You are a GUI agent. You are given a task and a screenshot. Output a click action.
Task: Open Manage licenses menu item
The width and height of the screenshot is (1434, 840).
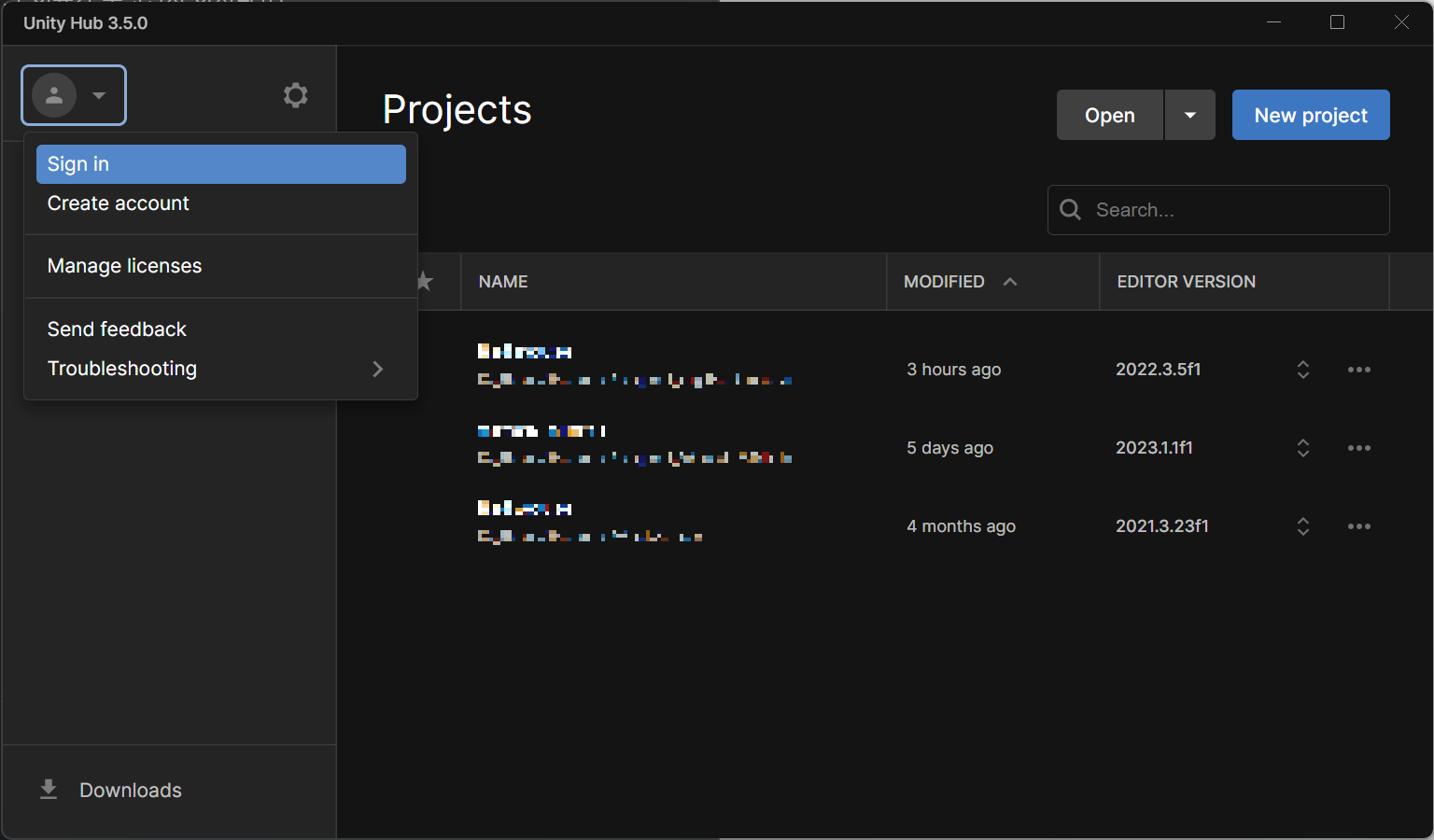pos(221,266)
